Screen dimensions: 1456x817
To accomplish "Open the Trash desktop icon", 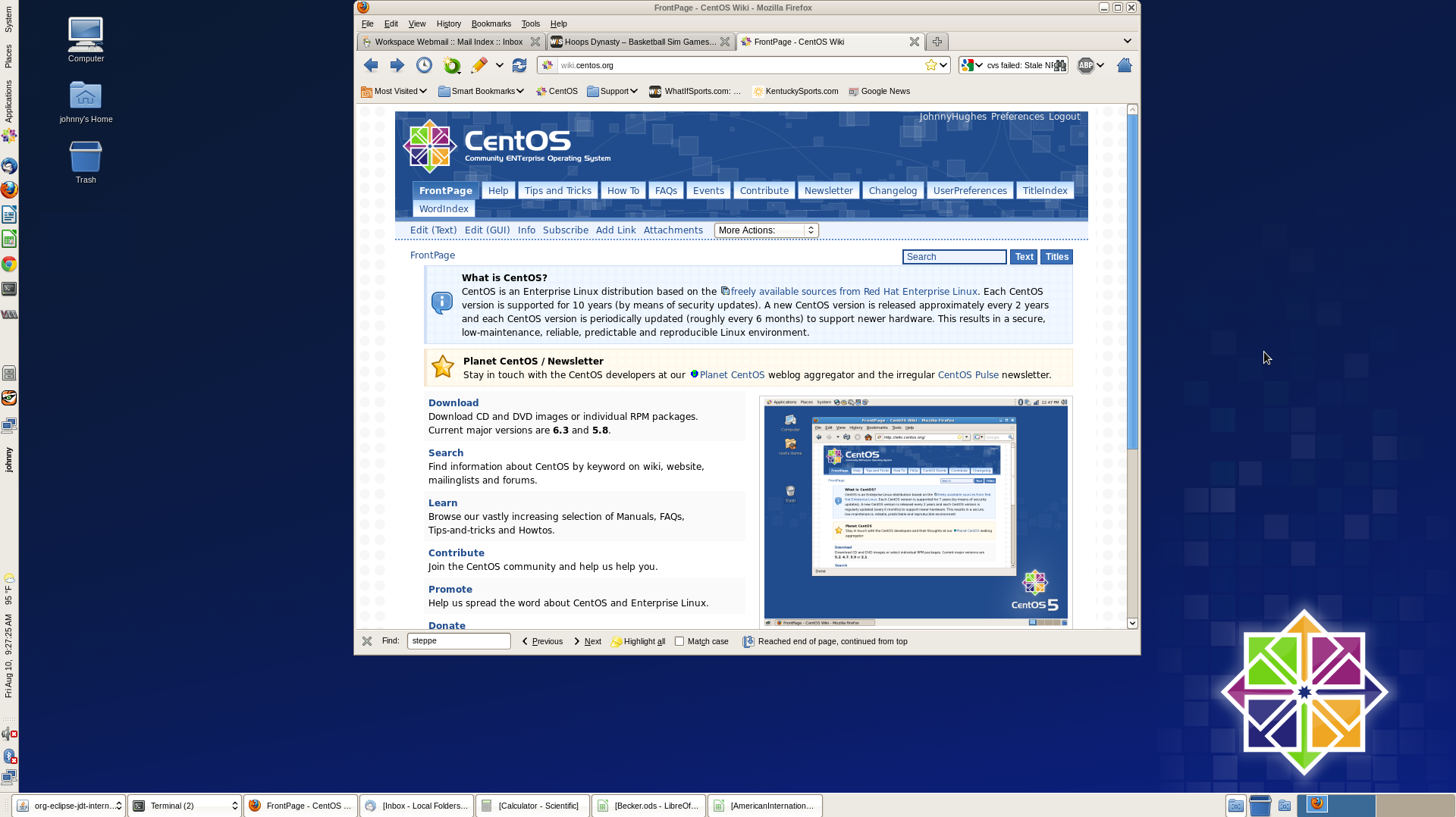I will pos(86,162).
